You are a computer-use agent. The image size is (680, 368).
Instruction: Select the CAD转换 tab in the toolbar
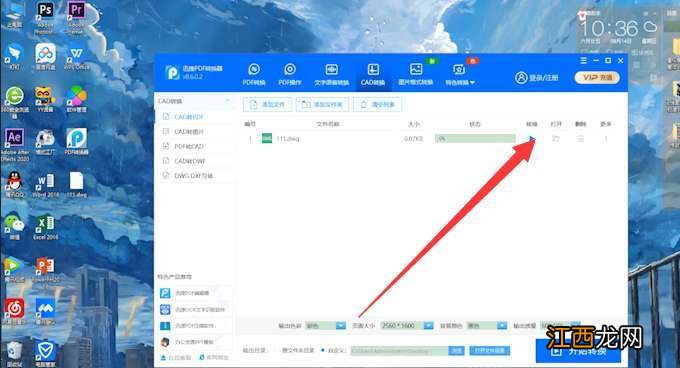click(373, 75)
